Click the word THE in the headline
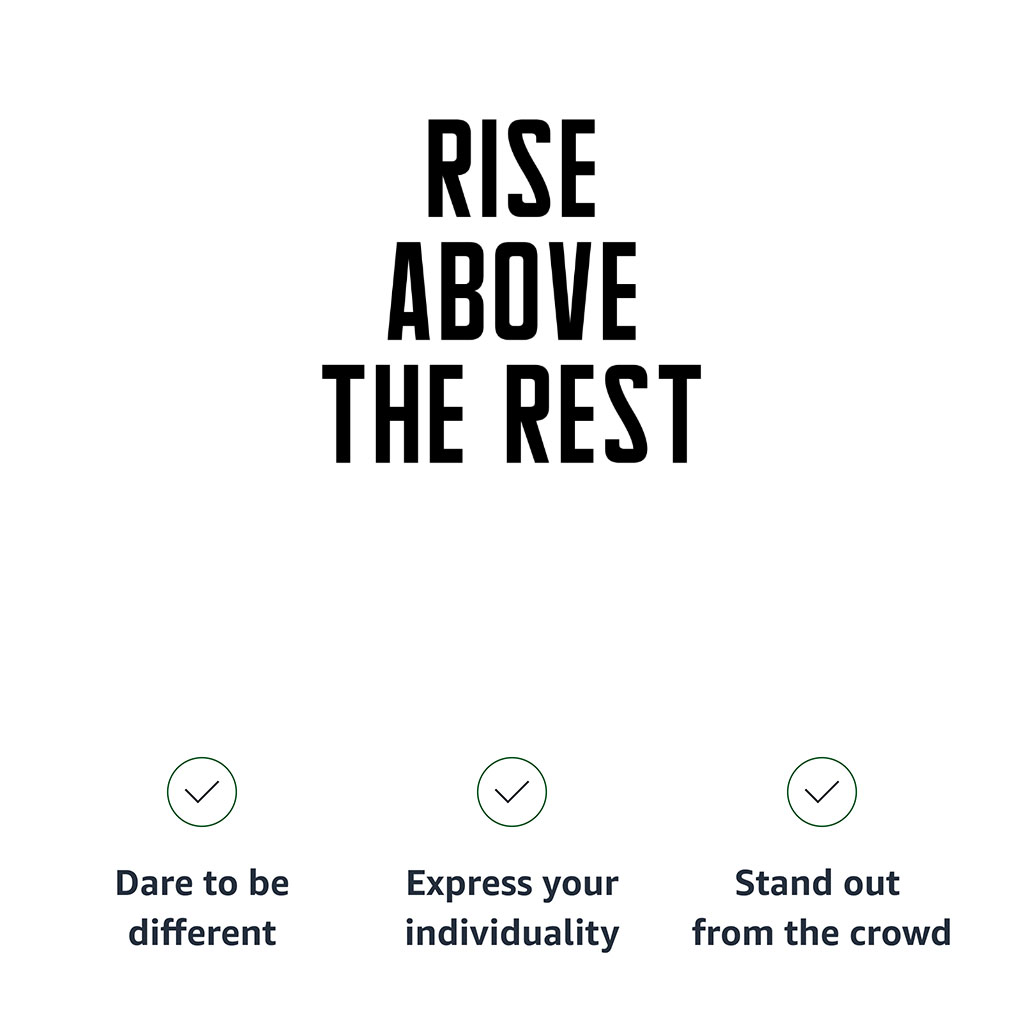Image resolution: width=1024 pixels, height=1024 pixels. pos(393,414)
